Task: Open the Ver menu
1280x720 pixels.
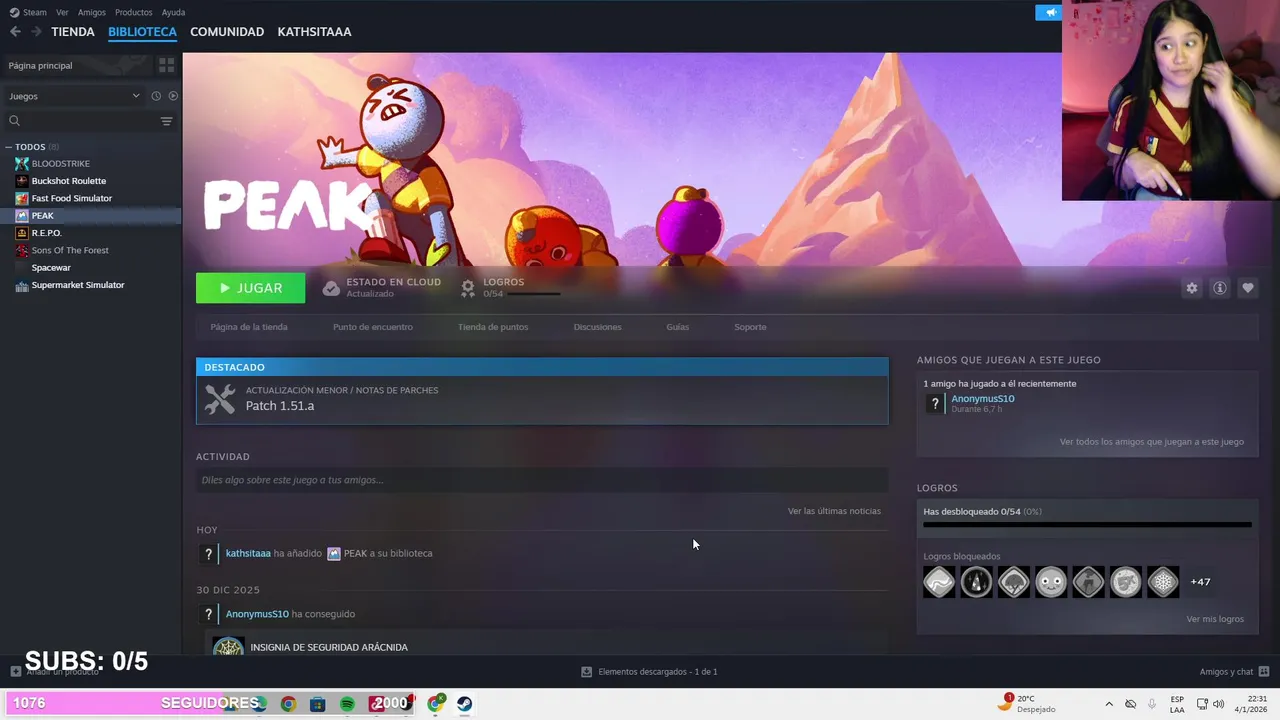Action: 62,12
